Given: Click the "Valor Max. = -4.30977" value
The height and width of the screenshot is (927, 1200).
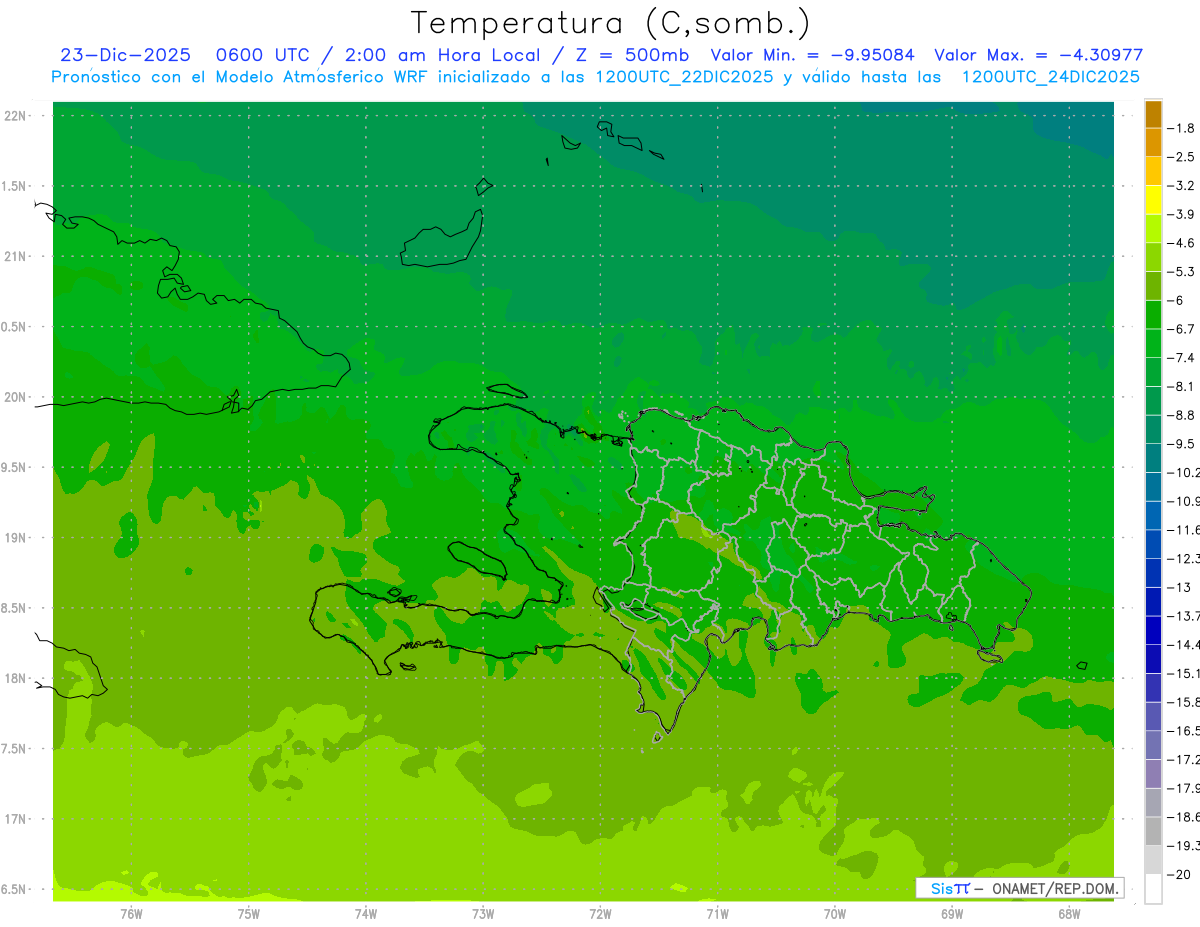Looking at the screenshot, I should tap(1038, 56).
